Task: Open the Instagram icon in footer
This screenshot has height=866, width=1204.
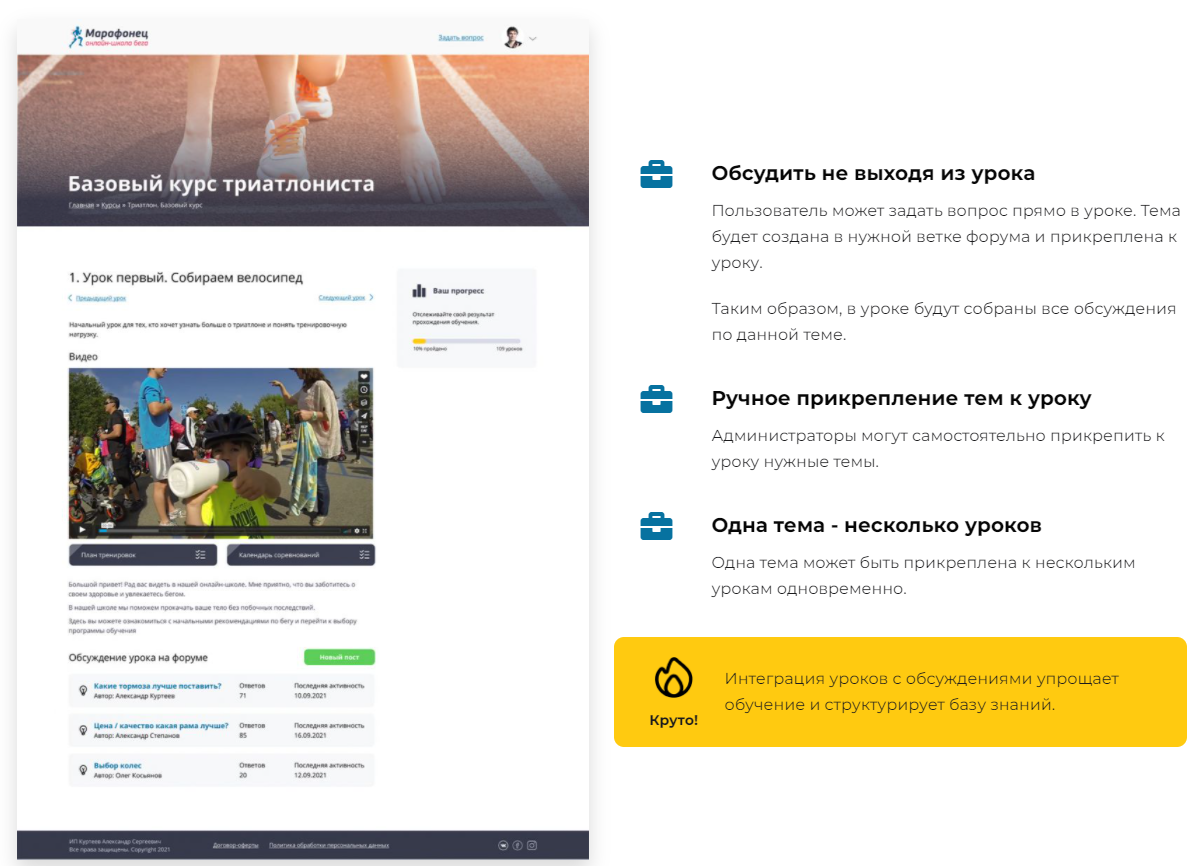Action: coord(532,845)
